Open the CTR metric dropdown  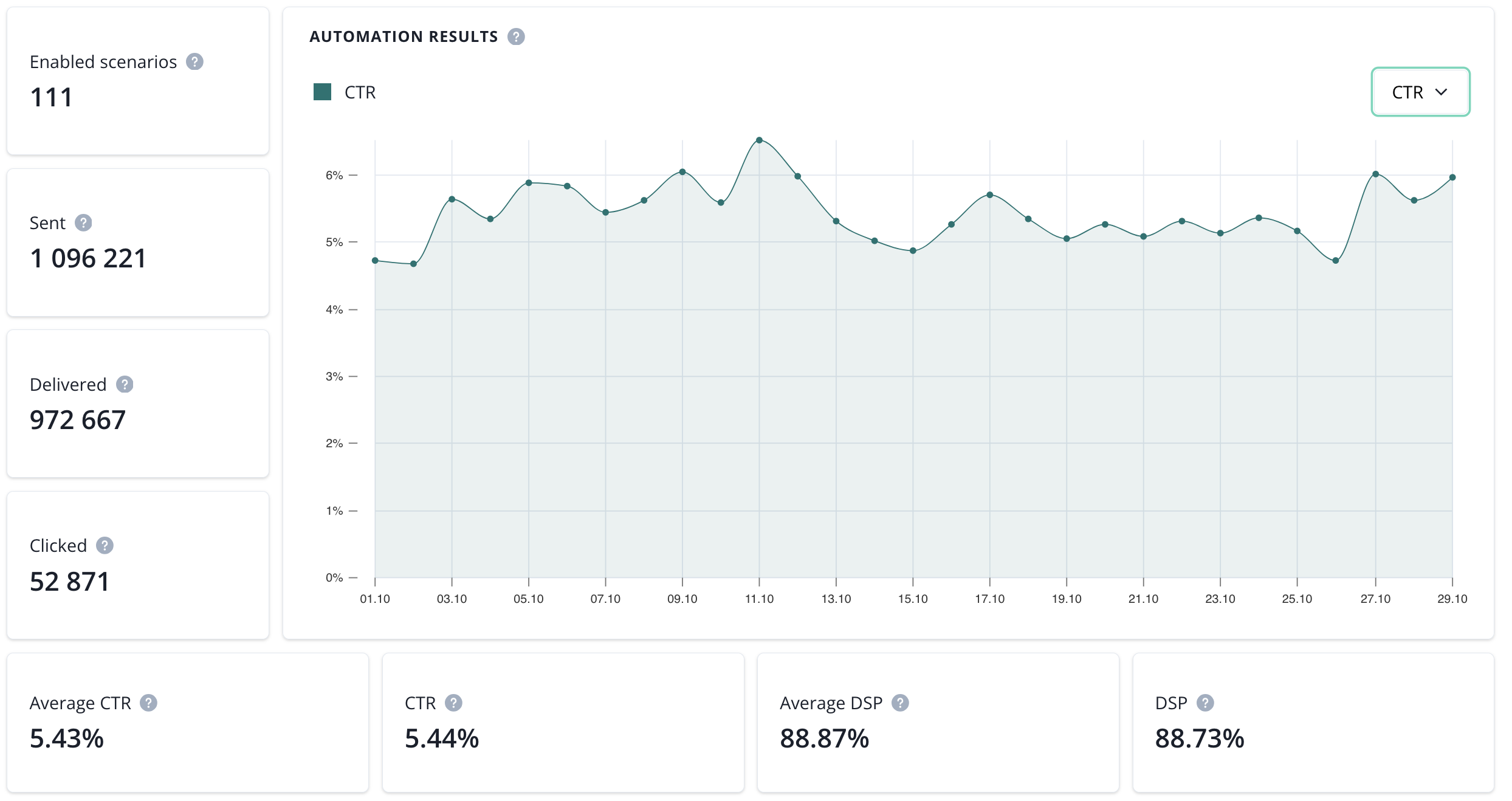pos(1420,92)
